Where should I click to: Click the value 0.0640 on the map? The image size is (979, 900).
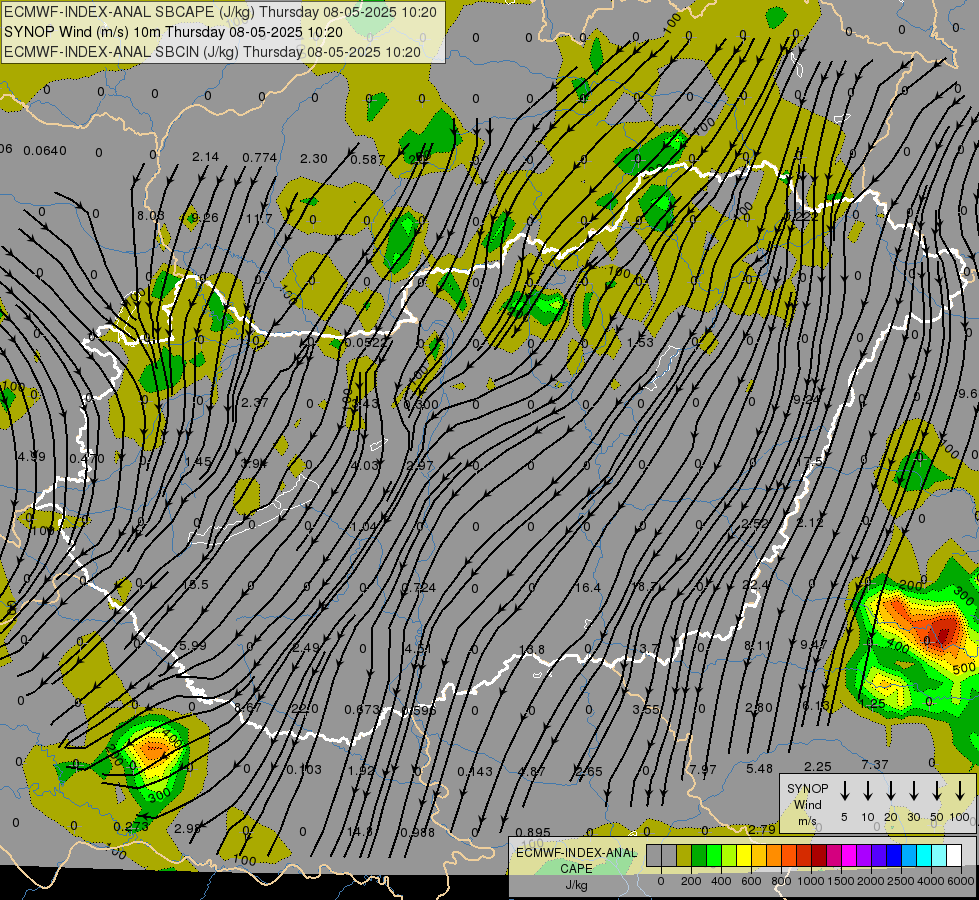[x=44, y=151]
